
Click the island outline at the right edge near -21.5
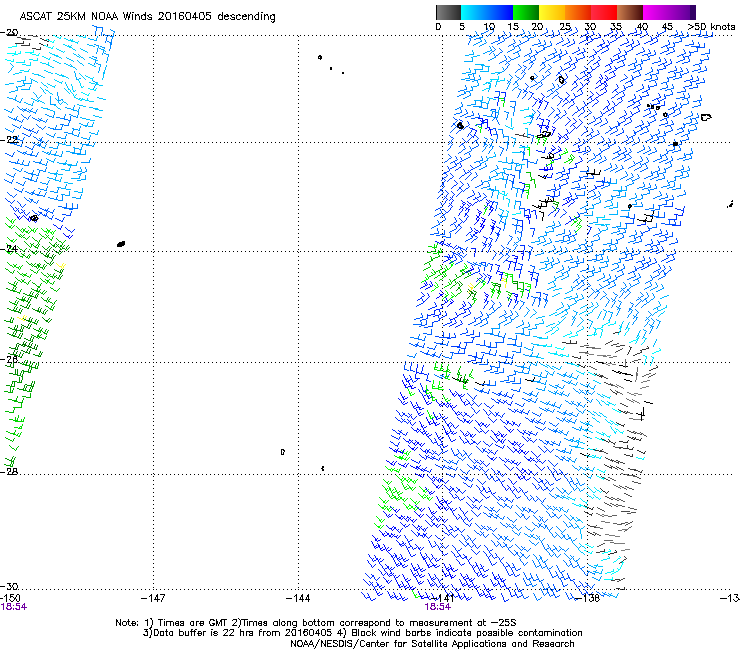click(706, 117)
